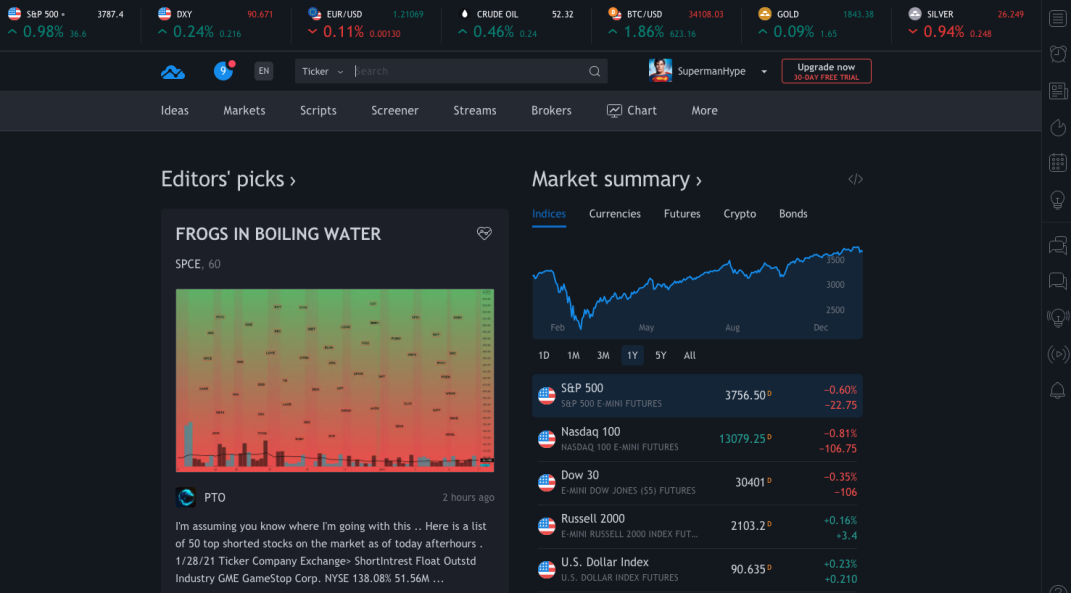Viewport: 1071px width, 593px height.
Task: Click the embed code icon beside Market summary
Action: pos(855,180)
